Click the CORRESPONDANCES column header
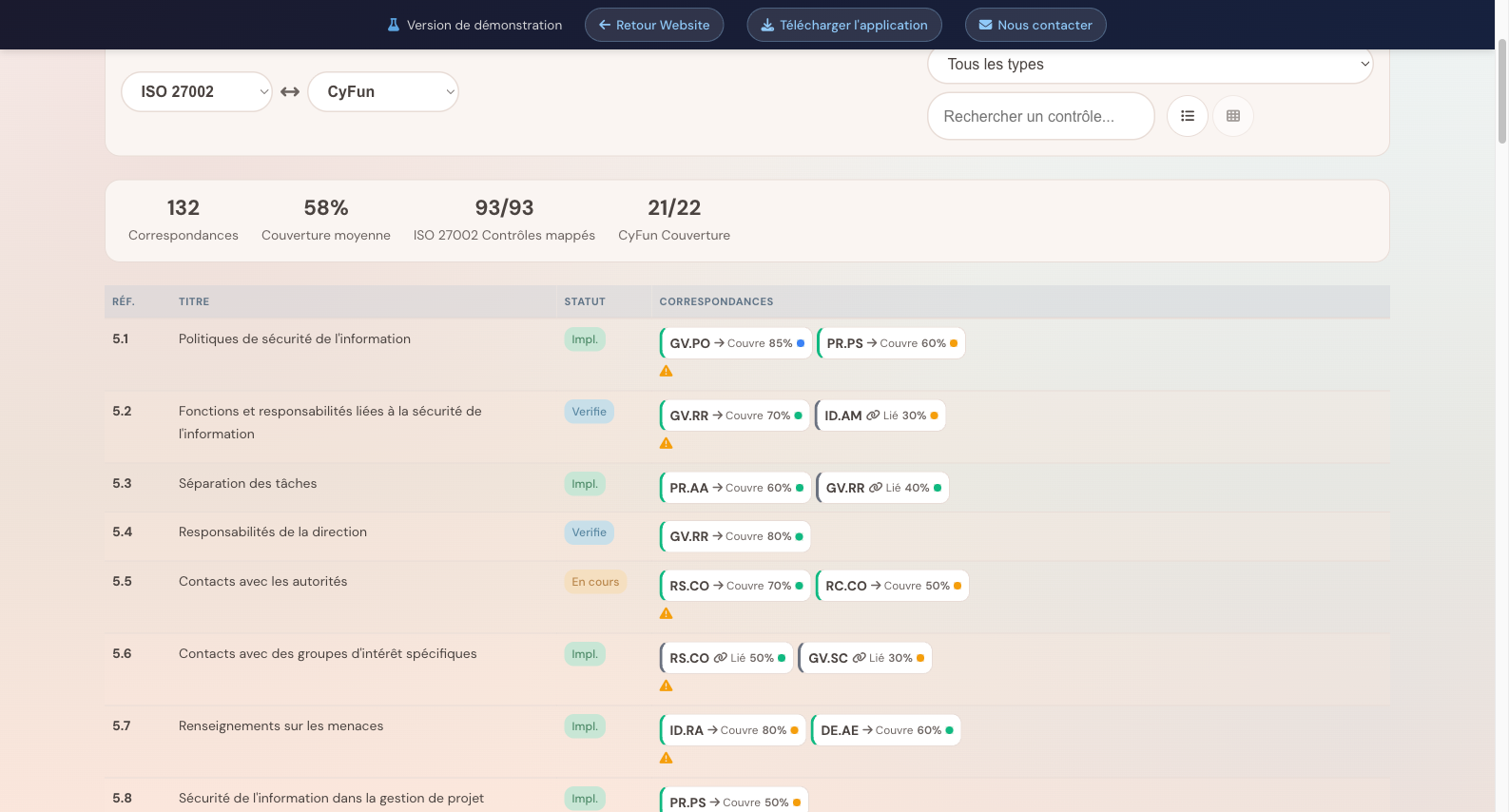 pyautogui.click(x=716, y=301)
